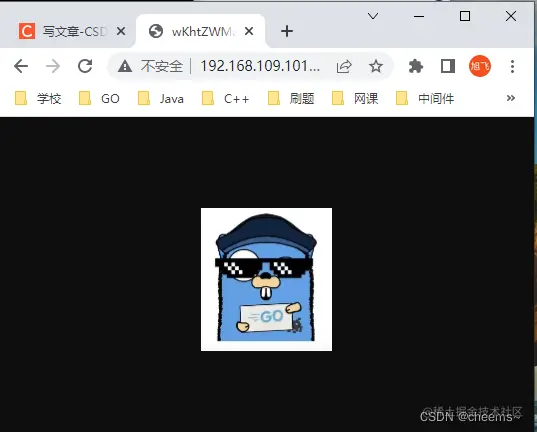
Task: Open the C++ bookmark folder
Action: point(226,98)
